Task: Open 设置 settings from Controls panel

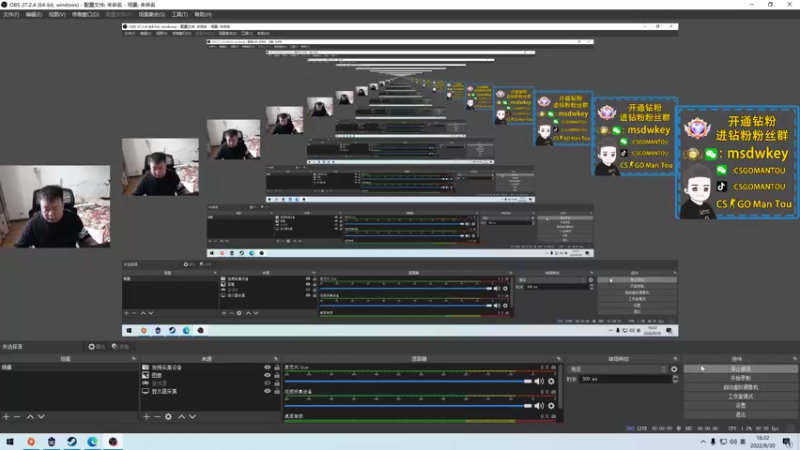Action: click(740, 406)
